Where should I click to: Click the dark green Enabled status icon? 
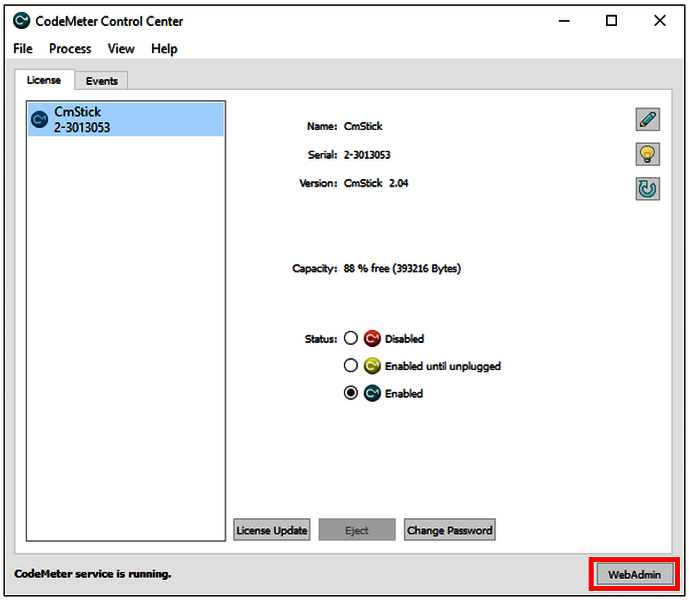point(372,393)
